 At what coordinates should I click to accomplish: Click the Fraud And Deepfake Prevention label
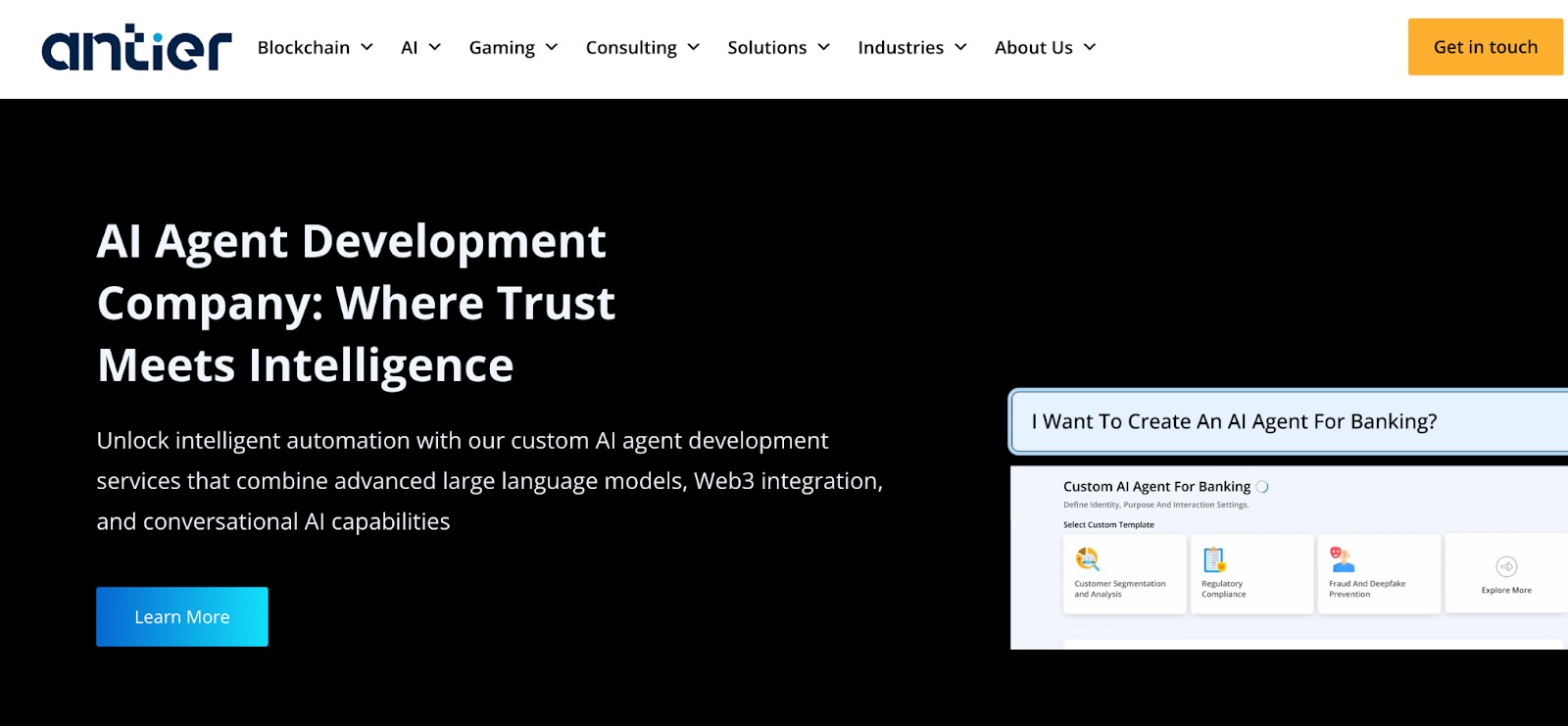[x=1367, y=589]
